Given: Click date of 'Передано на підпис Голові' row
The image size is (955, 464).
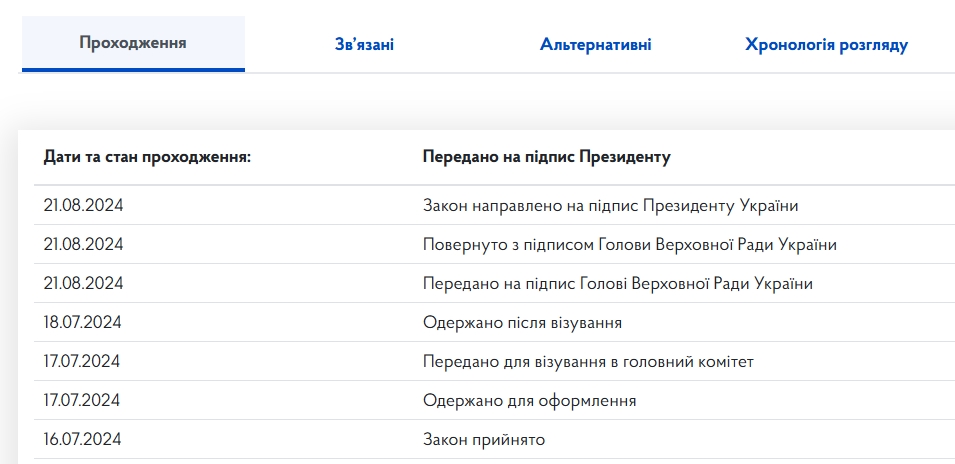Looking at the screenshot, I should [x=82, y=283].
